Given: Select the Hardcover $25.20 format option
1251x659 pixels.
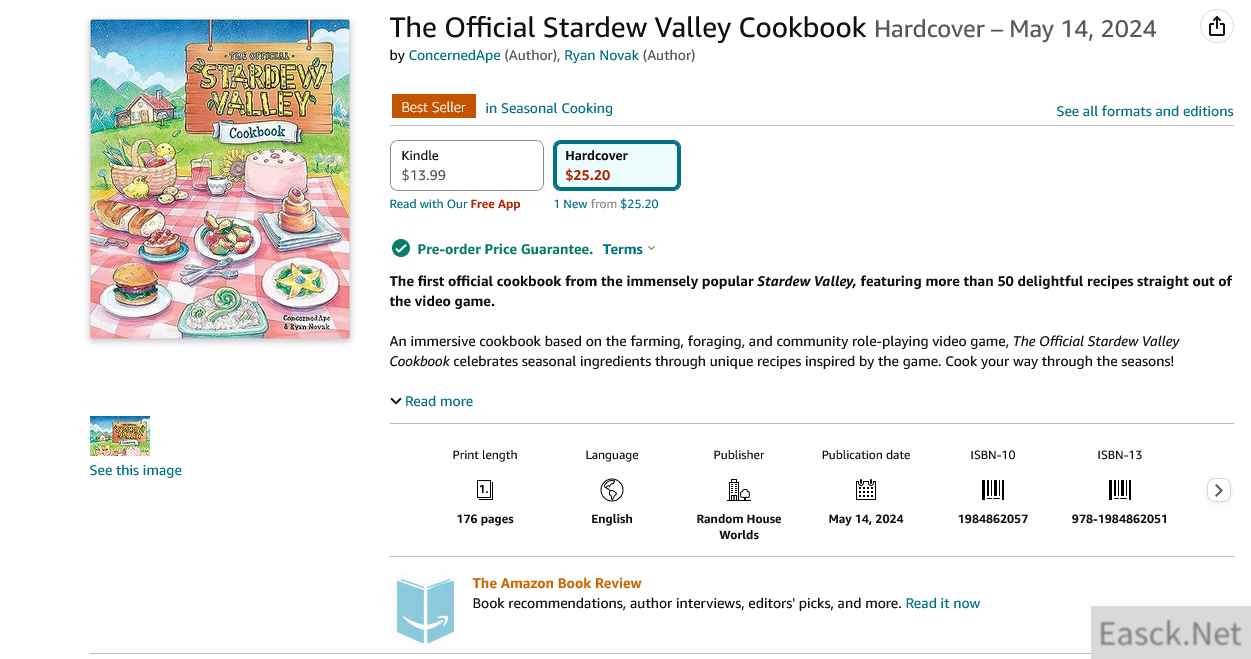Looking at the screenshot, I should tap(617, 165).
